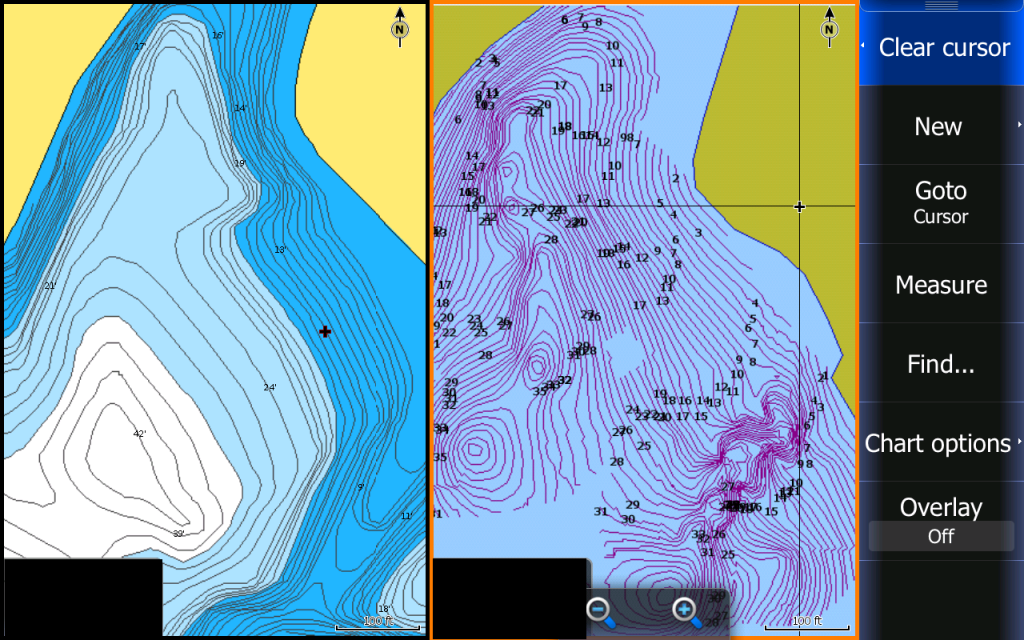Toggle the Overlay Off switch
1024x640 pixels.
(x=941, y=536)
